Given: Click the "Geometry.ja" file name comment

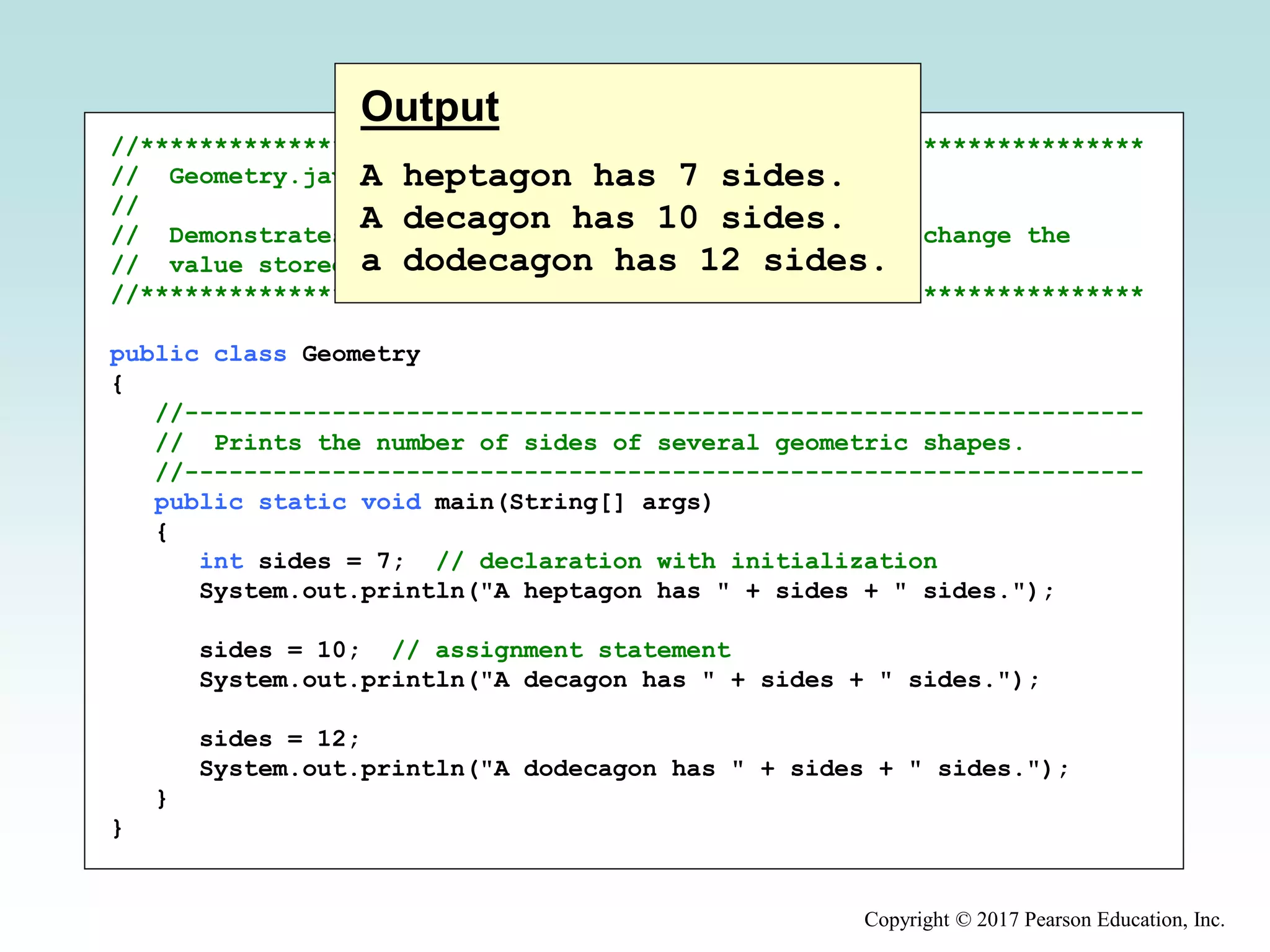Looking at the screenshot, I should click(223, 177).
